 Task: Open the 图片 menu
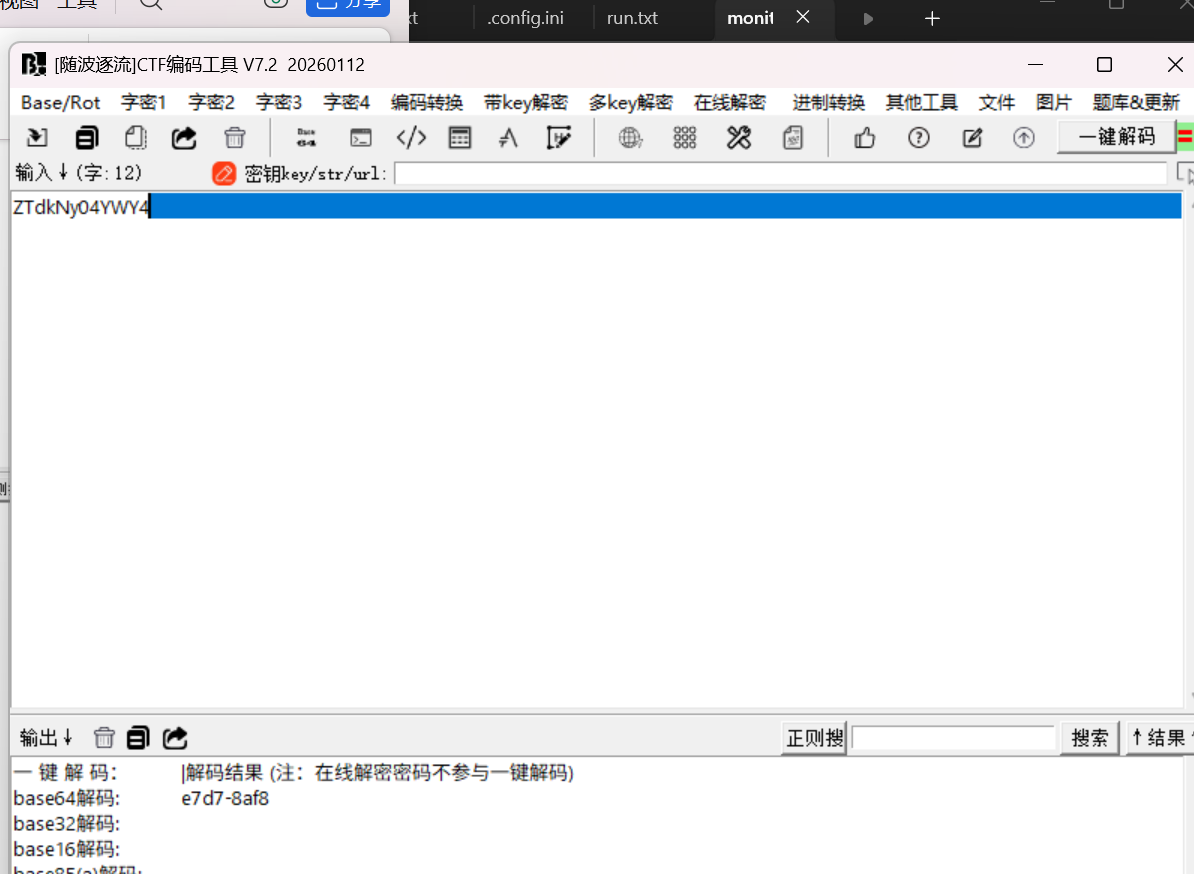click(1054, 103)
